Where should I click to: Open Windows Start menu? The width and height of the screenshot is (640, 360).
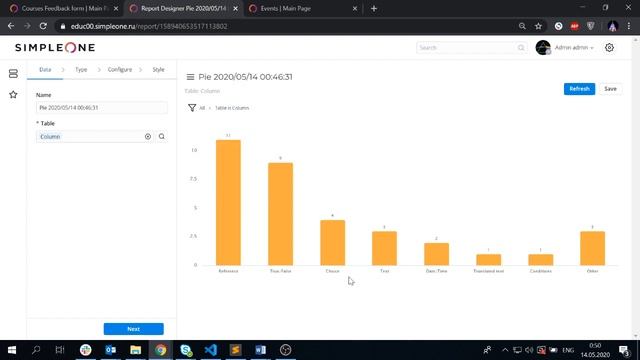tap(12, 350)
